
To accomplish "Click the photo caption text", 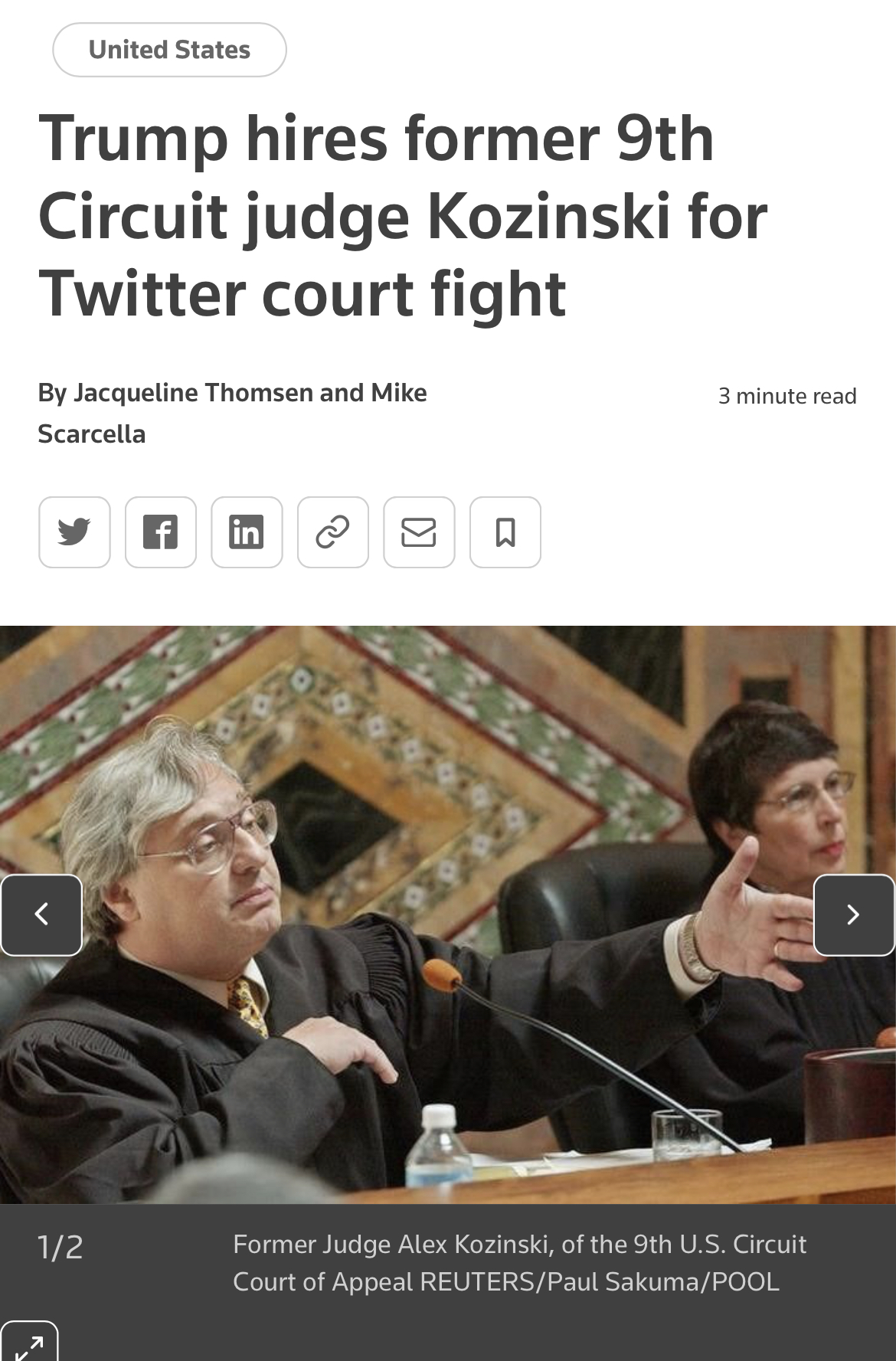I will (519, 1263).
